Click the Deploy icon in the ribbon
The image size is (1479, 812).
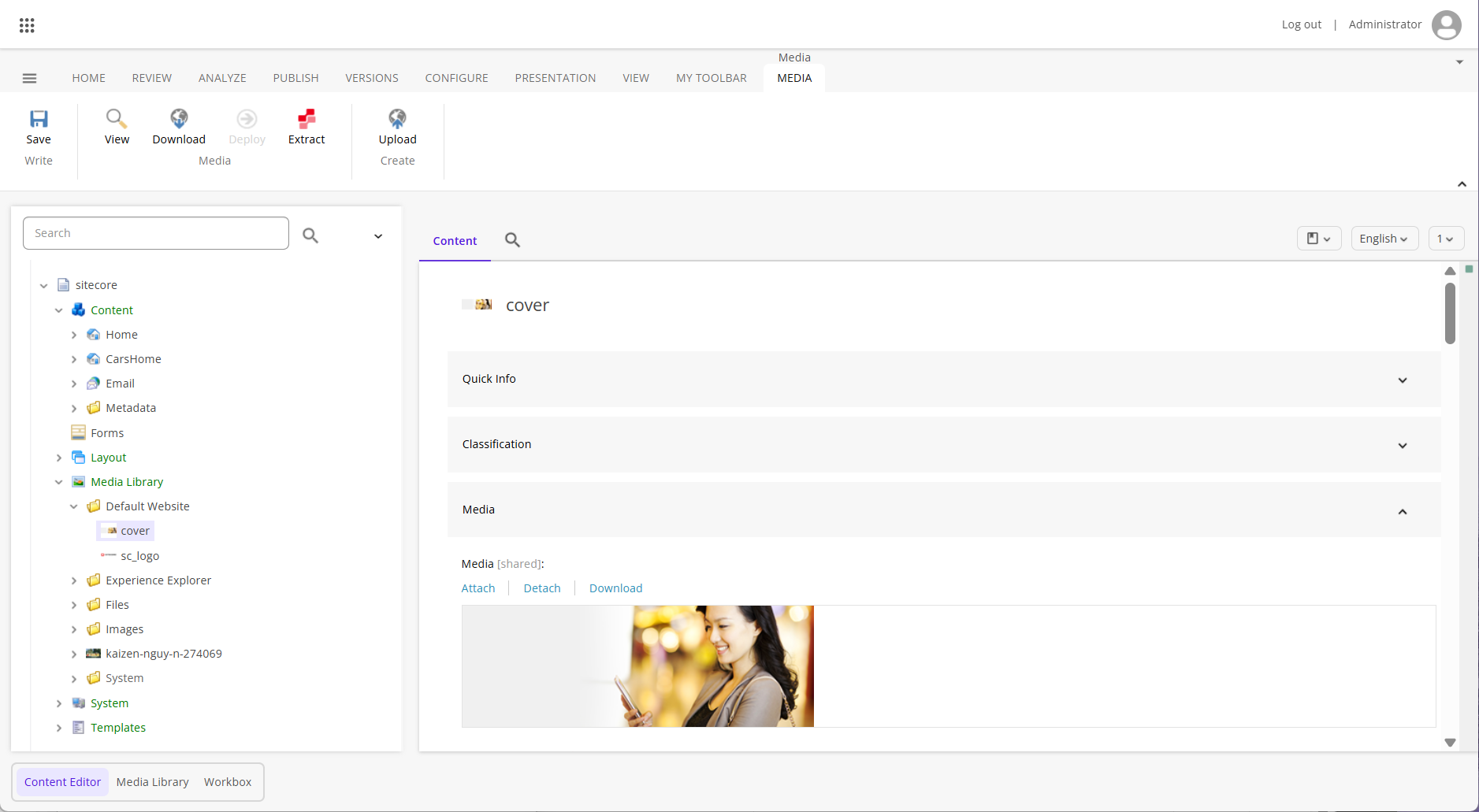247,118
